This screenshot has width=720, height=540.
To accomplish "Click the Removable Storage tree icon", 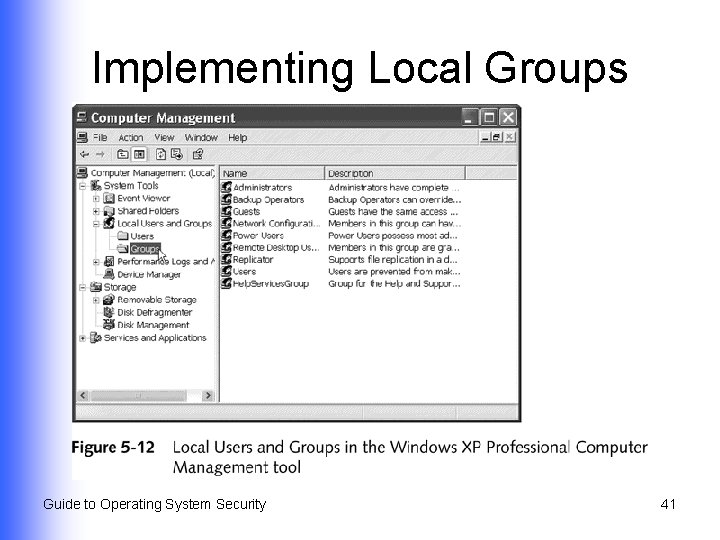I will [x=109, y=299].
